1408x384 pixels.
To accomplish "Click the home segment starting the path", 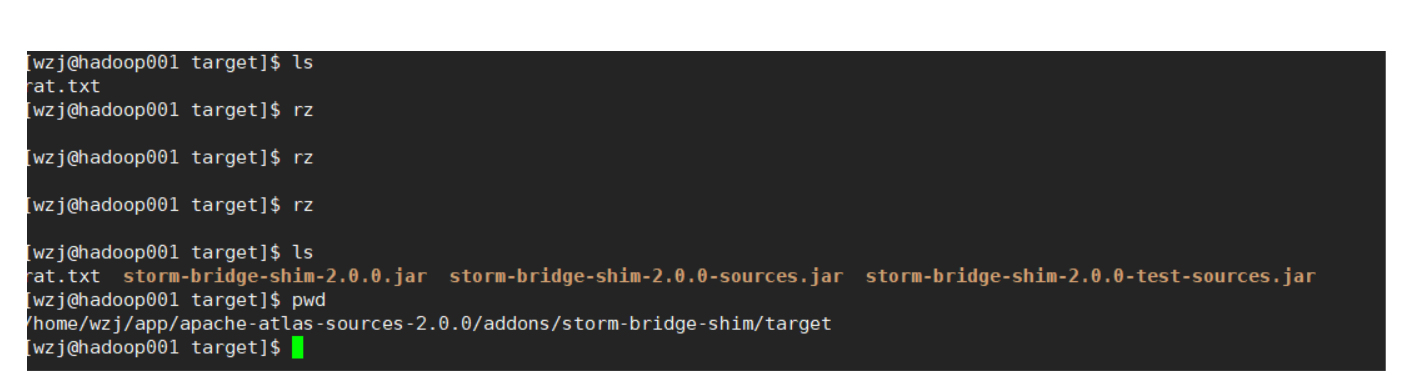I will point(59,324).
